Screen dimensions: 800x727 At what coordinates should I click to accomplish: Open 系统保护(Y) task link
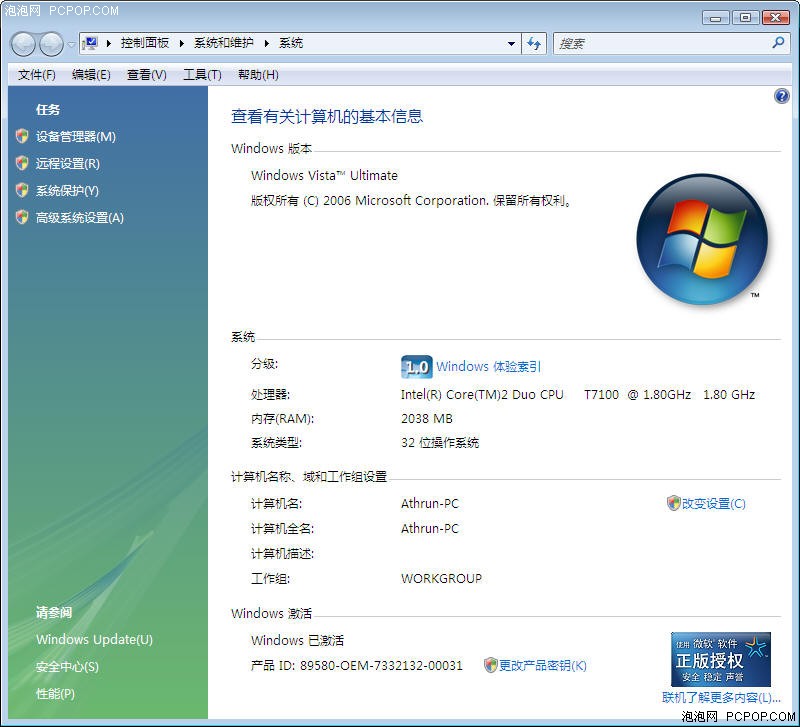[67, 191]
